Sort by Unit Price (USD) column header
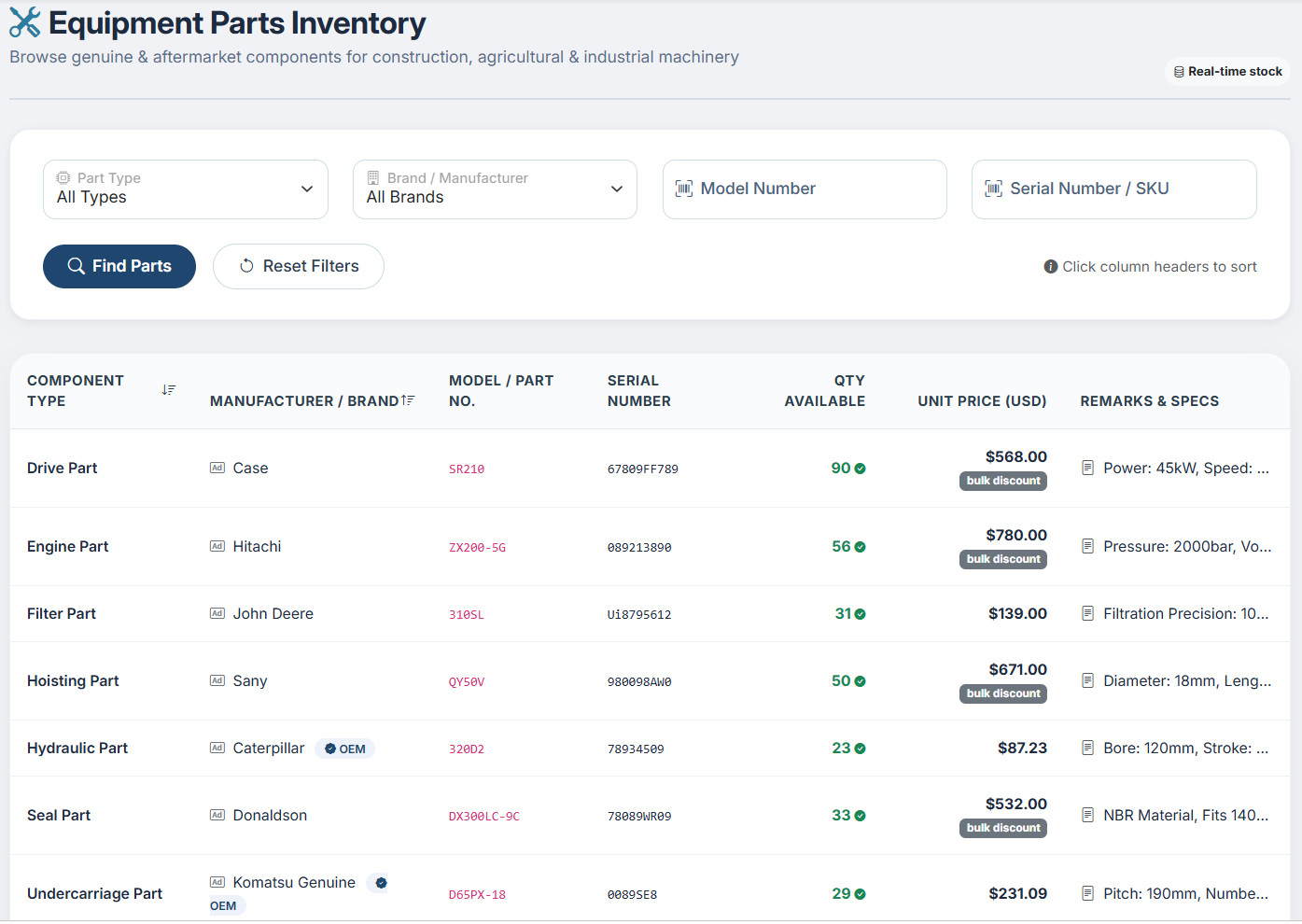Viewport: 1302px width, 924px height. coord(982,400)
